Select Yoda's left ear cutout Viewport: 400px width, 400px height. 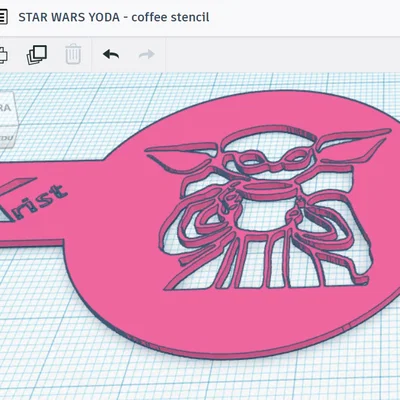click(183, 157)
